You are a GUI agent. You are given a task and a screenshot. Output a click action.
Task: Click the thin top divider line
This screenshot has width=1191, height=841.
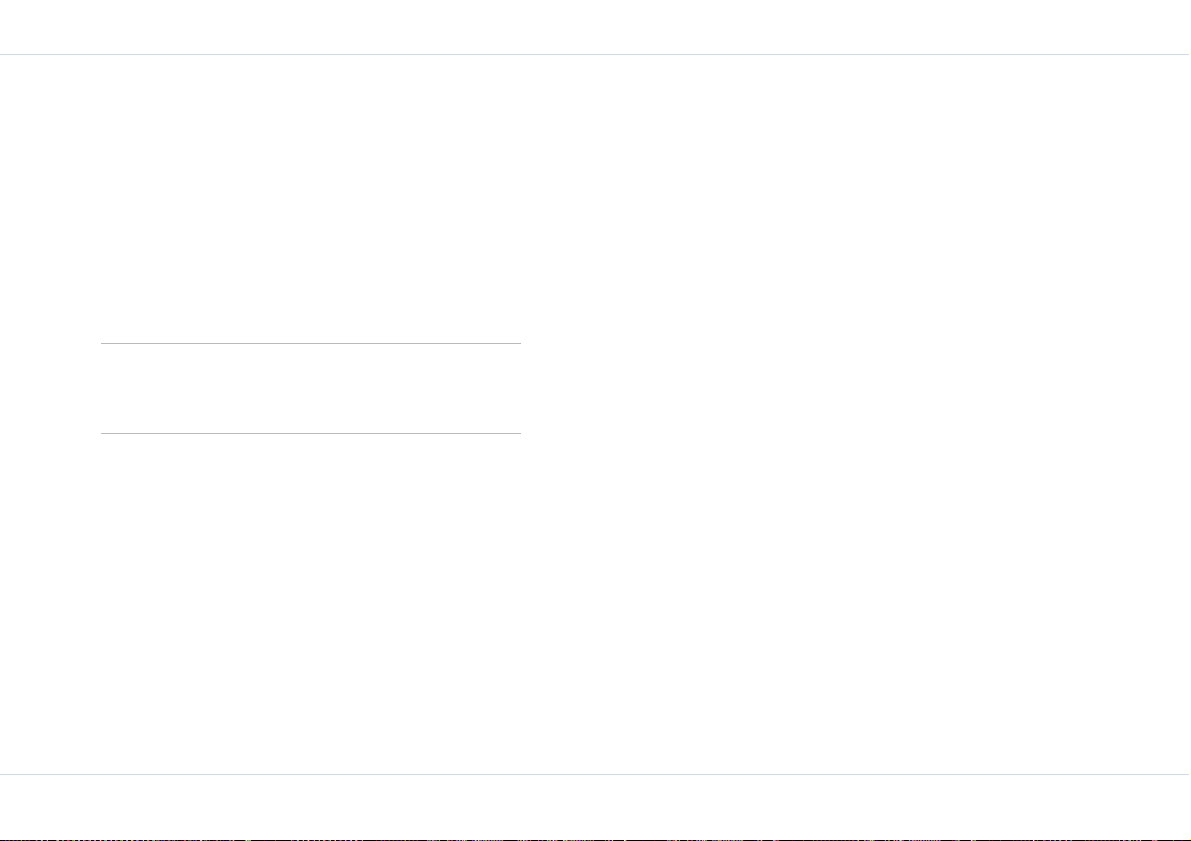(x=596, y=55)
